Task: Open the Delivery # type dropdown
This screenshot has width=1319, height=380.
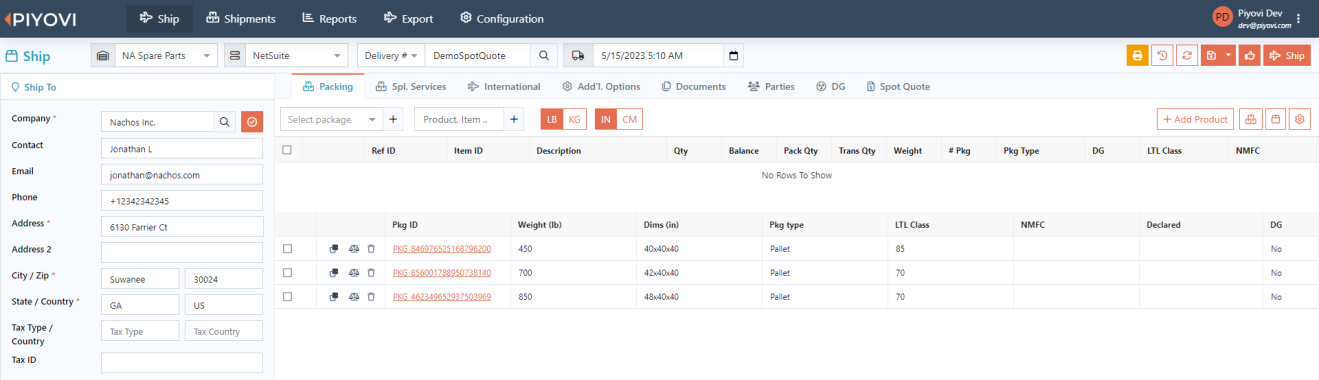Action: click(390, 56)
